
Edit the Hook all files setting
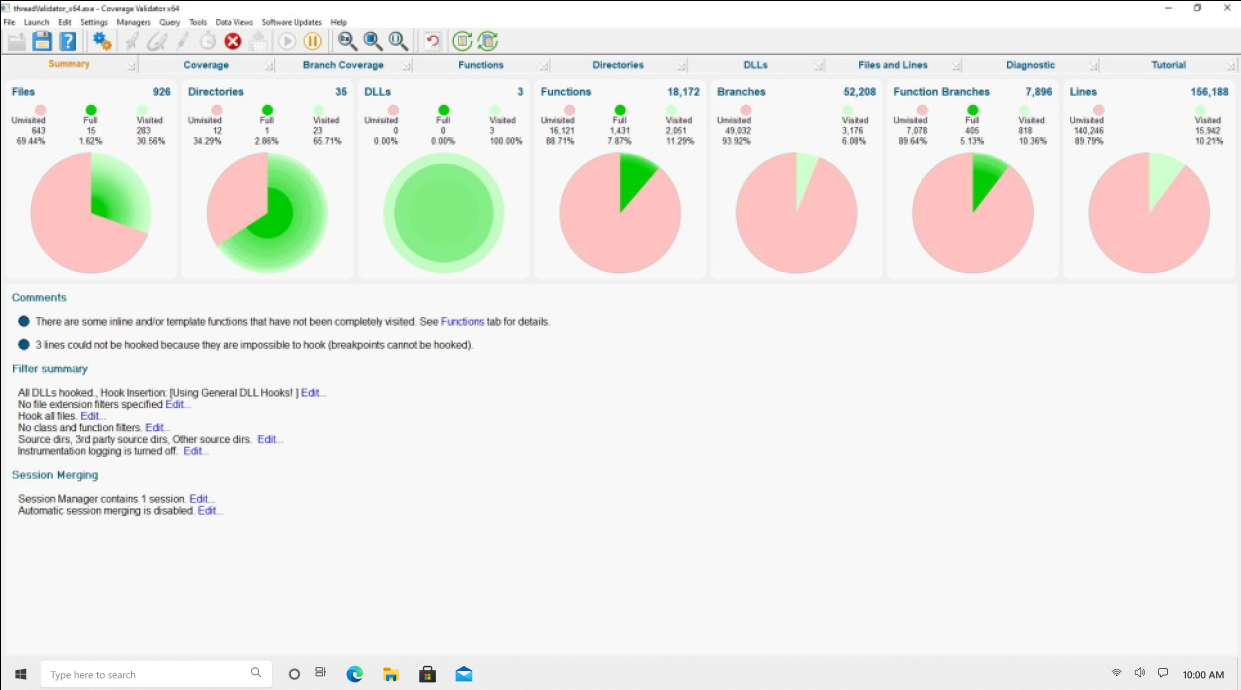pos(92,416)
